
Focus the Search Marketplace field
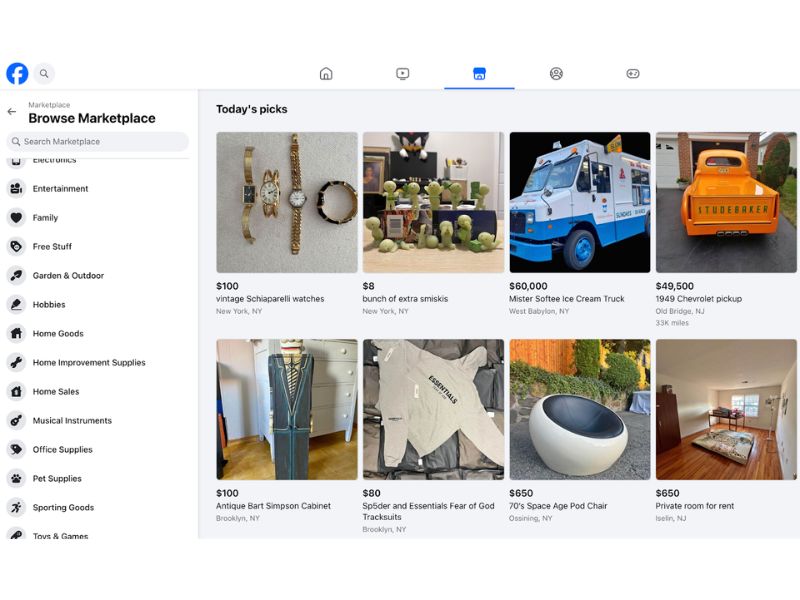click(97, 141)
